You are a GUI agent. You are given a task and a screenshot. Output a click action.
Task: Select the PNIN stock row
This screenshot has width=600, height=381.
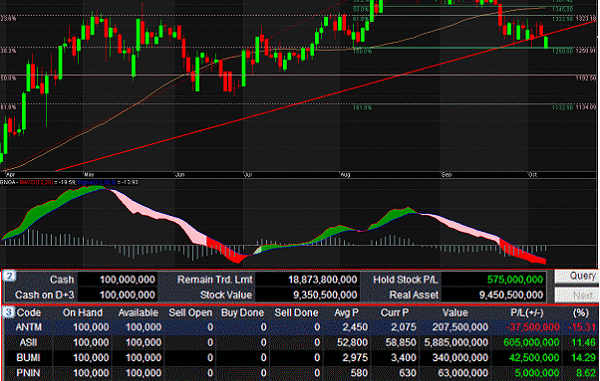coord(300,373)
